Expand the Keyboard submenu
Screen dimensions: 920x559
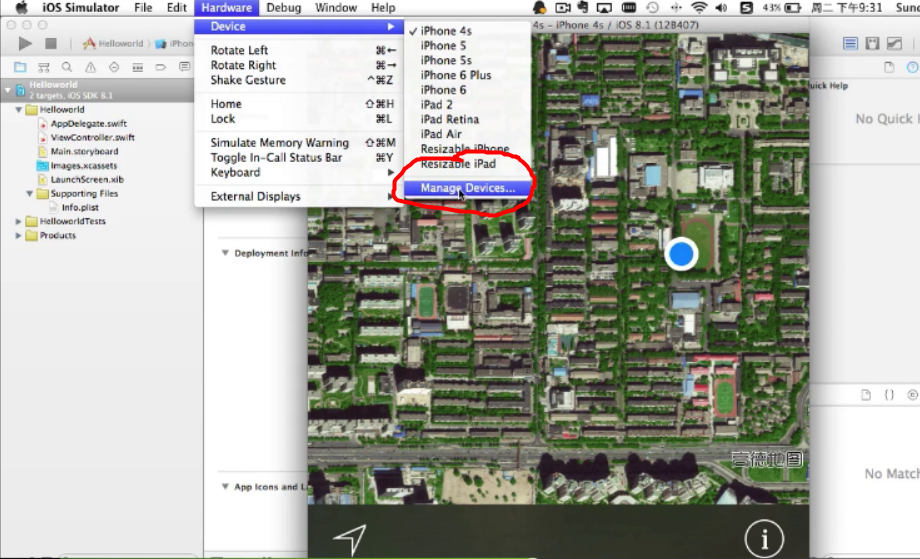(x=299, y=172)
